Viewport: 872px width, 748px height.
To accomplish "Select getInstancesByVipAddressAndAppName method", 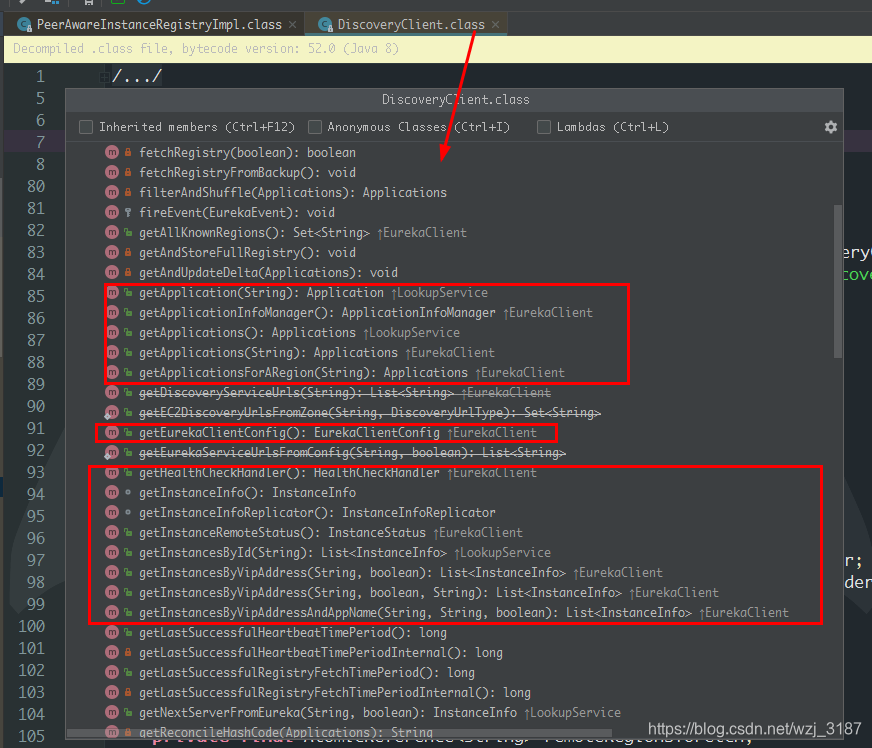I will (x=464, y=613).
